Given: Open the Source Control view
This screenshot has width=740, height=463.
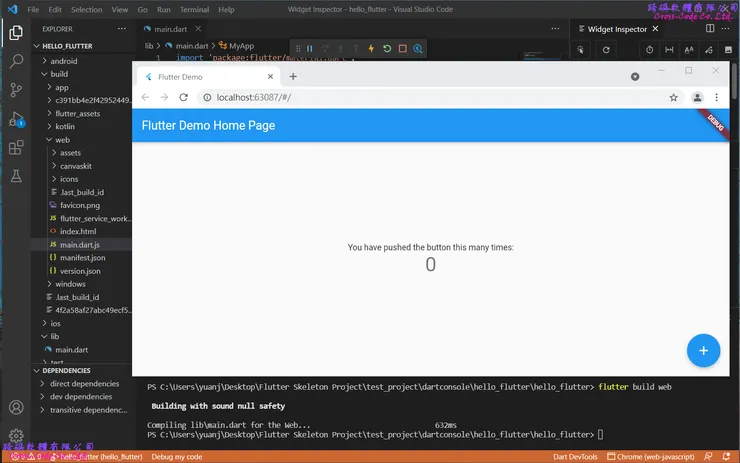Looking at the screenshot, I should pyautogui.click(x=16, y=90).
